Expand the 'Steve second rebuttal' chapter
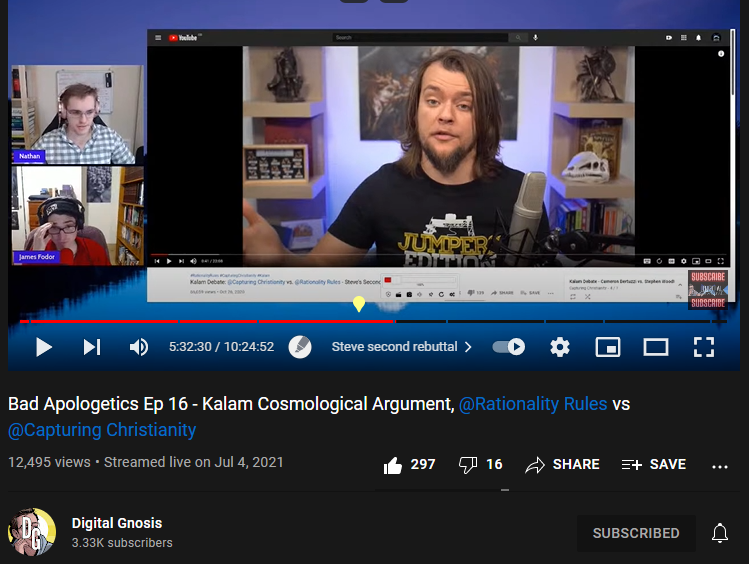This screenshot has height=564, width=749. coord(402,347)
